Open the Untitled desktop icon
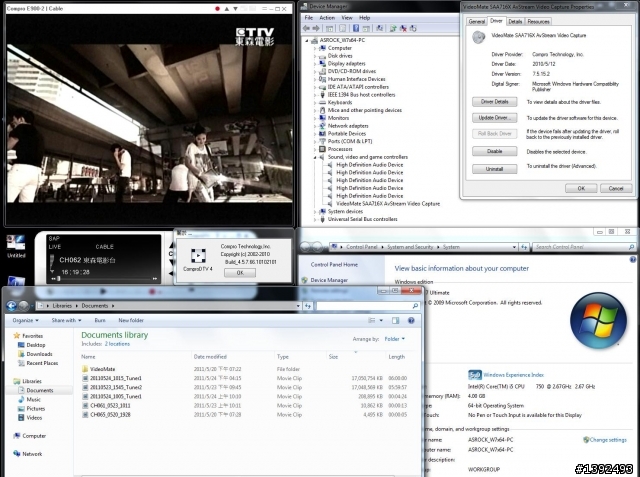 click(x=16, y=246)
